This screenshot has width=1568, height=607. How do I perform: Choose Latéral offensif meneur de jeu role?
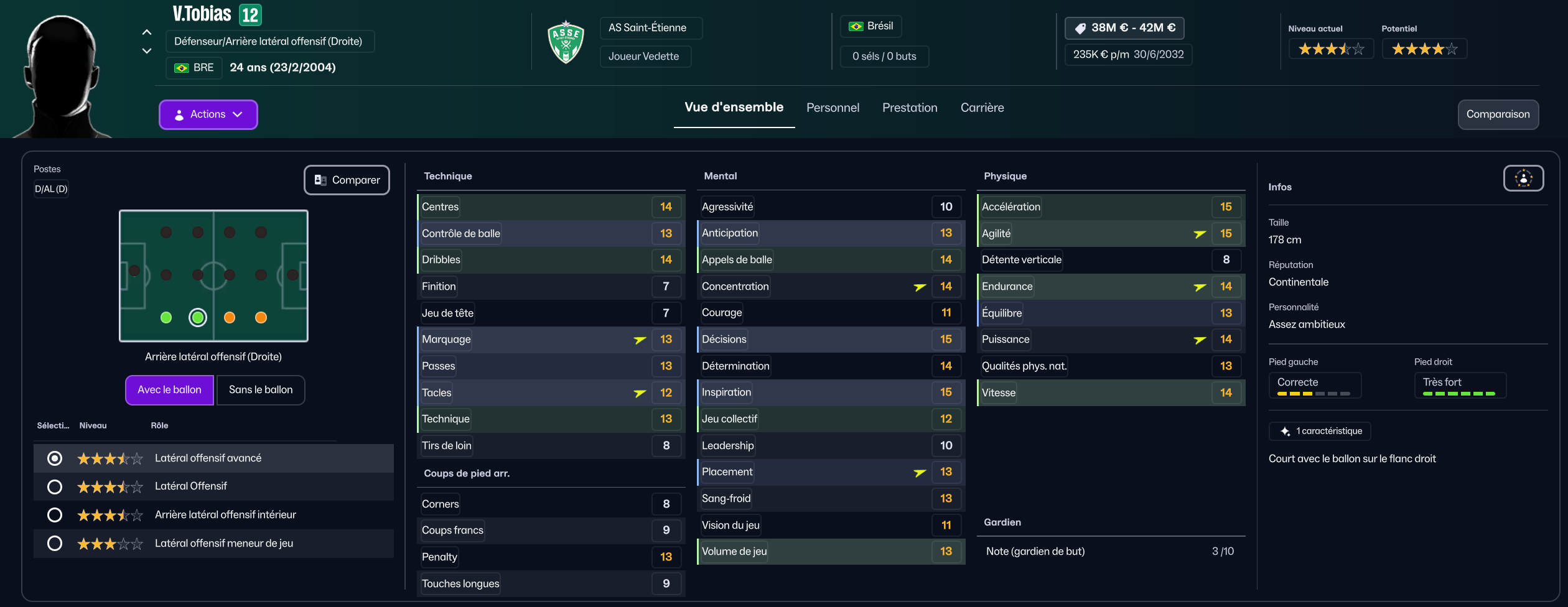[55, 544]
